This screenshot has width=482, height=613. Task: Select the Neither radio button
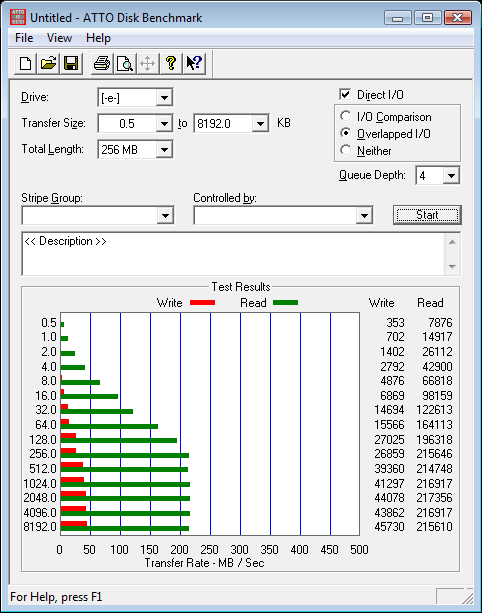345,150
